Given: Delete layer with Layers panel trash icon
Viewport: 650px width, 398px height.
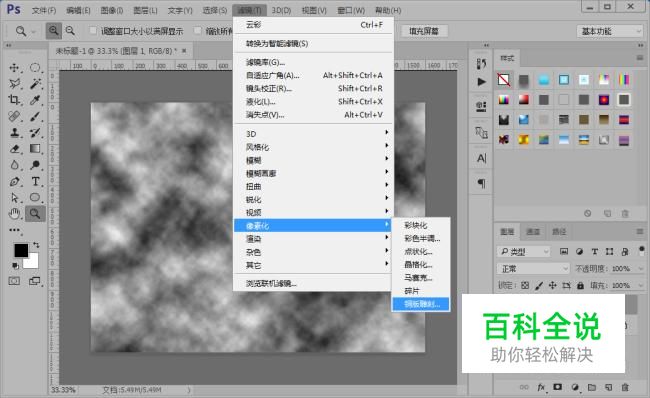Looking at the screenshot, I should coord(625,387).
